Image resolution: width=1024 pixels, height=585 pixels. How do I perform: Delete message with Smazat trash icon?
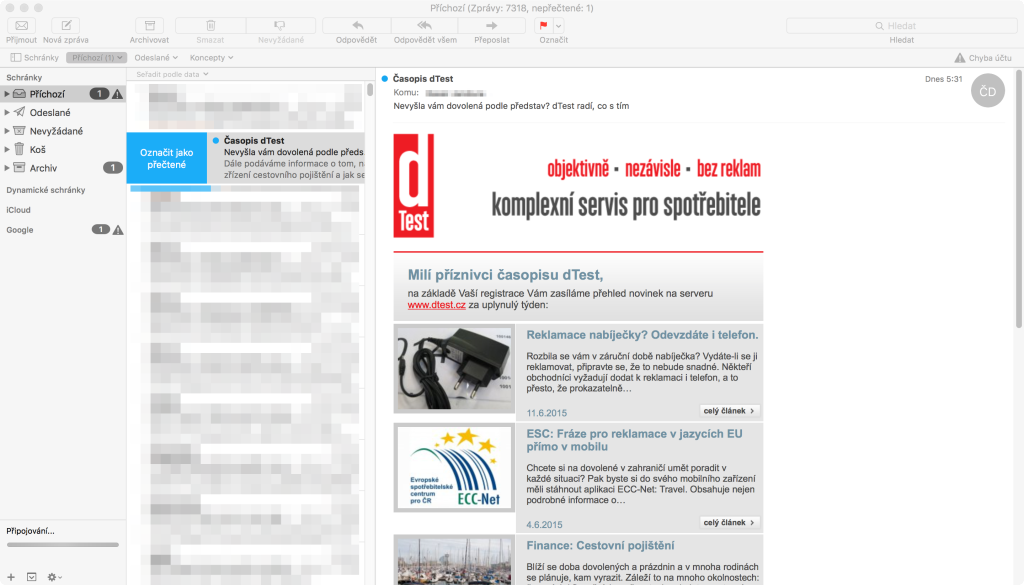[210, 25]
